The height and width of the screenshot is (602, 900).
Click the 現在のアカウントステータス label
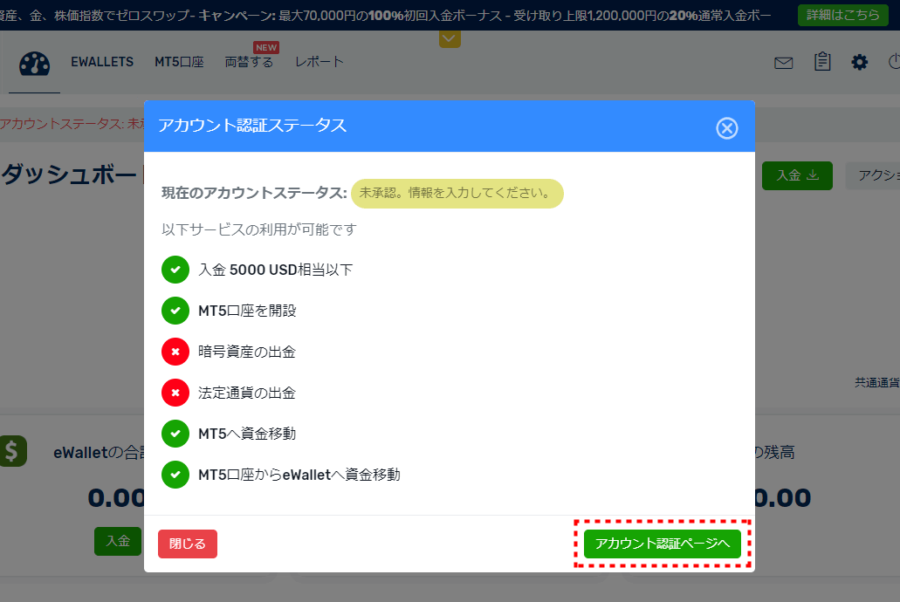pos(254,193)
